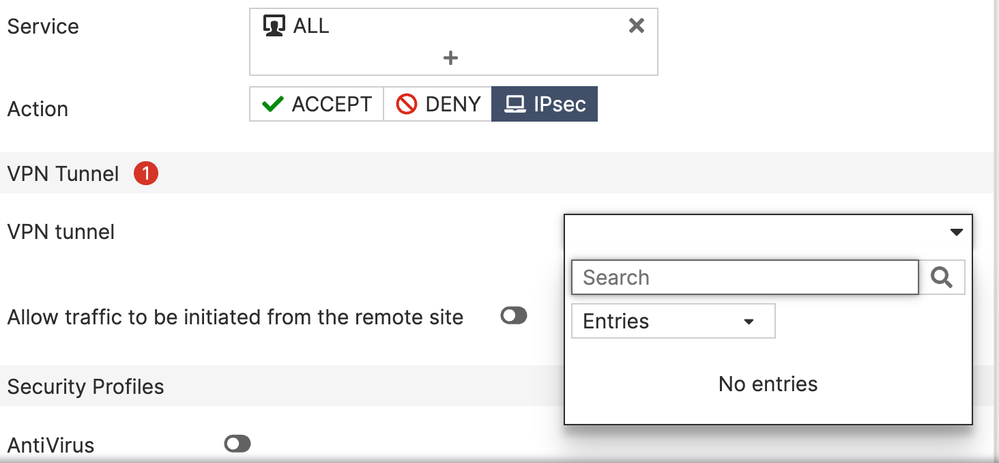This screenshot has height=463, width=999.
Task: Click the Security Profiles section header
Action: [x=85, y=386]
